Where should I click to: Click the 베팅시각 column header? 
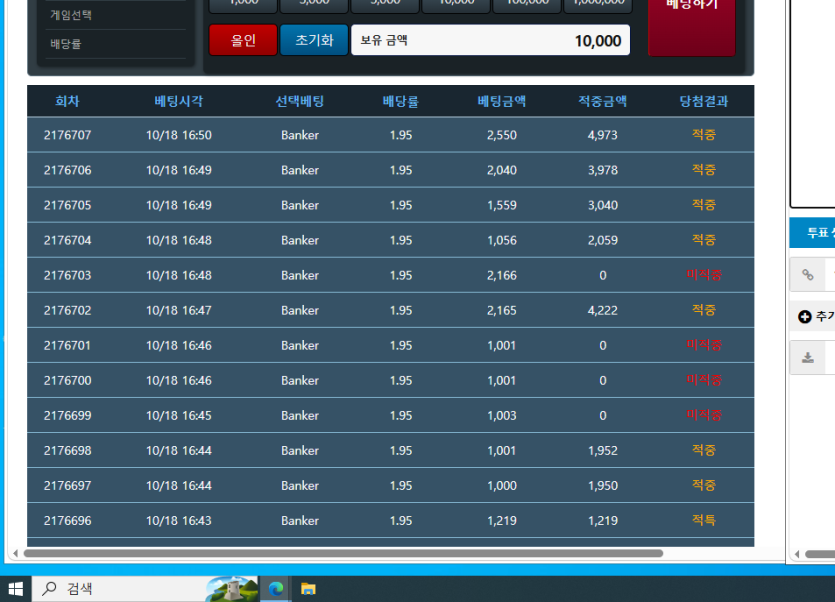[x=179, y=101]
